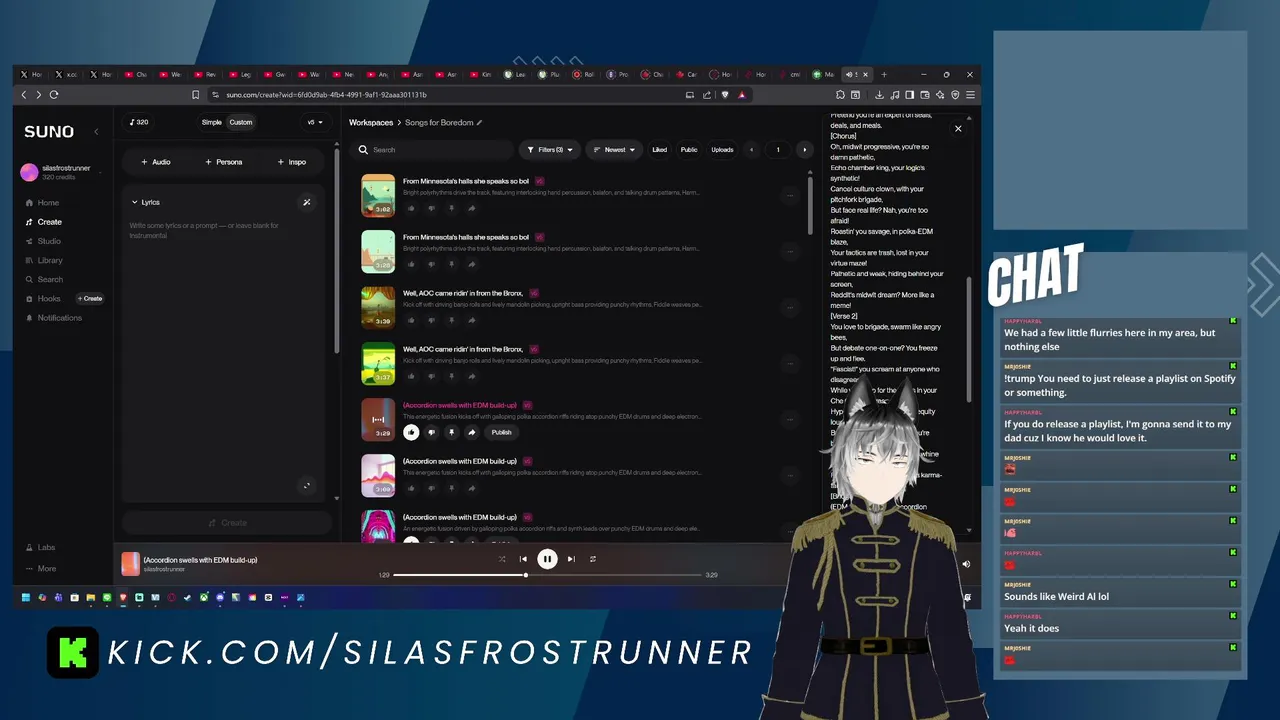Go to the previous page of songs
The image size is (1280, 720).
[752, 150]
